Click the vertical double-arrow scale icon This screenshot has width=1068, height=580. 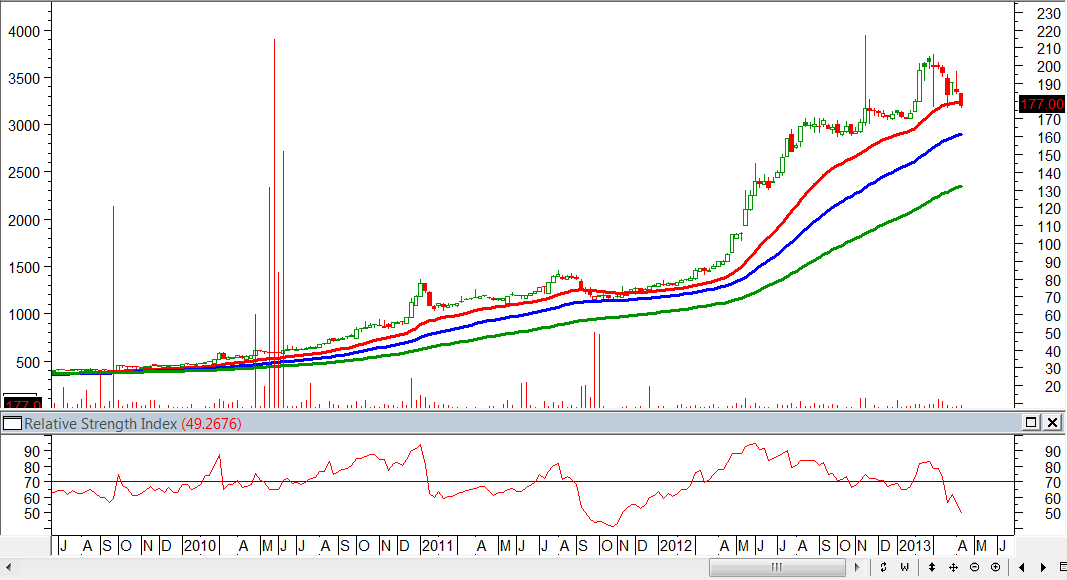tap(932, 567)
